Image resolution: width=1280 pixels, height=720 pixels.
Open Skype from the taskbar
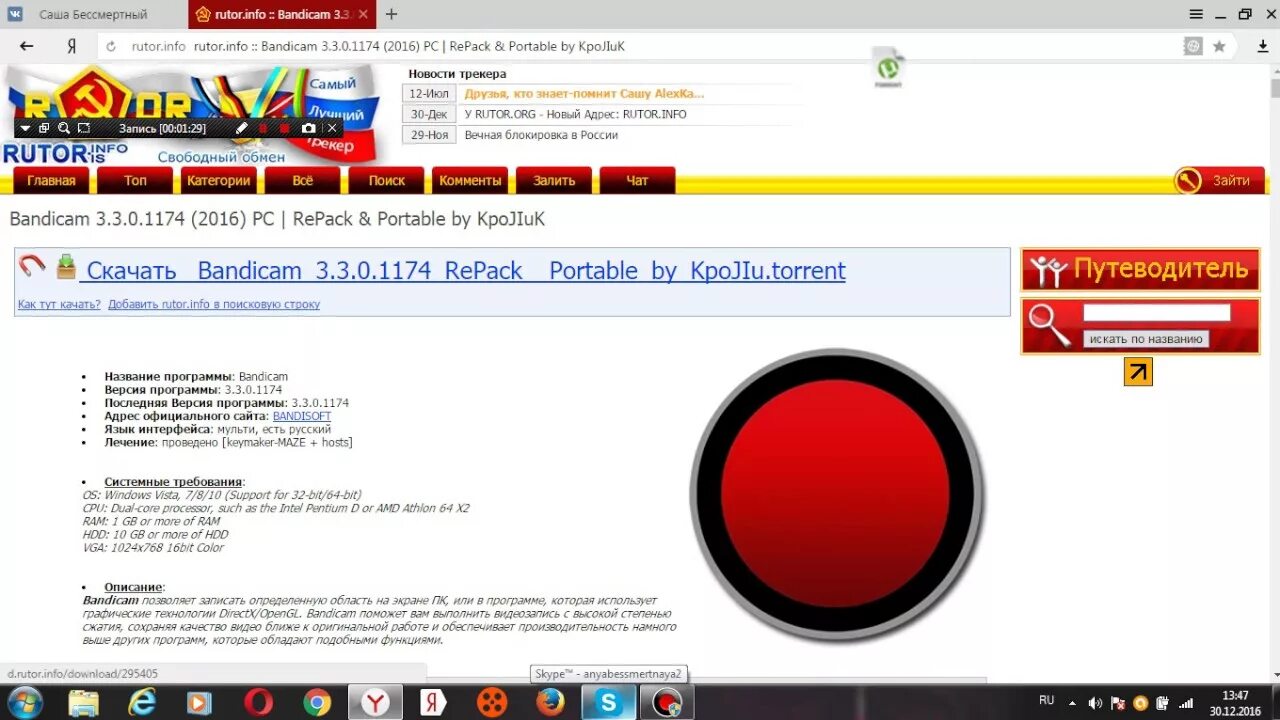pyautogui.click(x=608, y=703)
